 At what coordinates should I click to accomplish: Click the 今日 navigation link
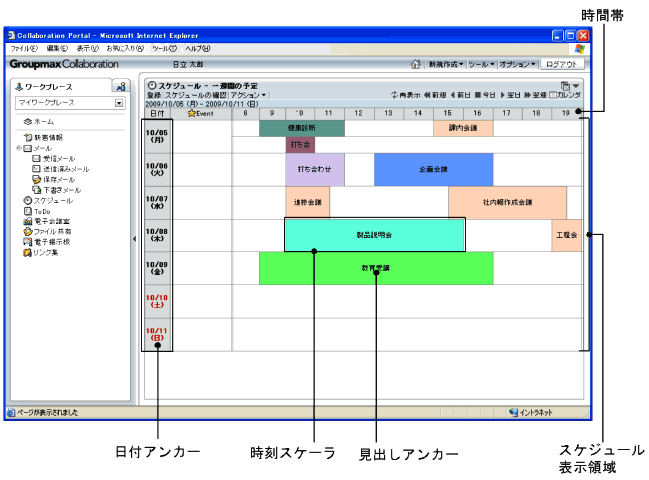point(485,95)
